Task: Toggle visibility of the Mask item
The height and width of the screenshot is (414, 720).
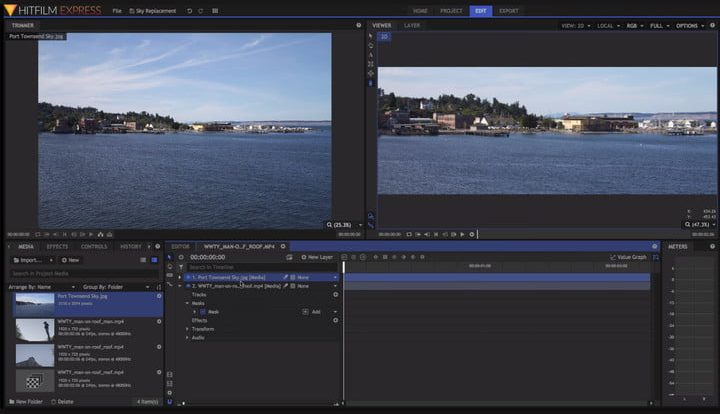Action: [202, 312]
